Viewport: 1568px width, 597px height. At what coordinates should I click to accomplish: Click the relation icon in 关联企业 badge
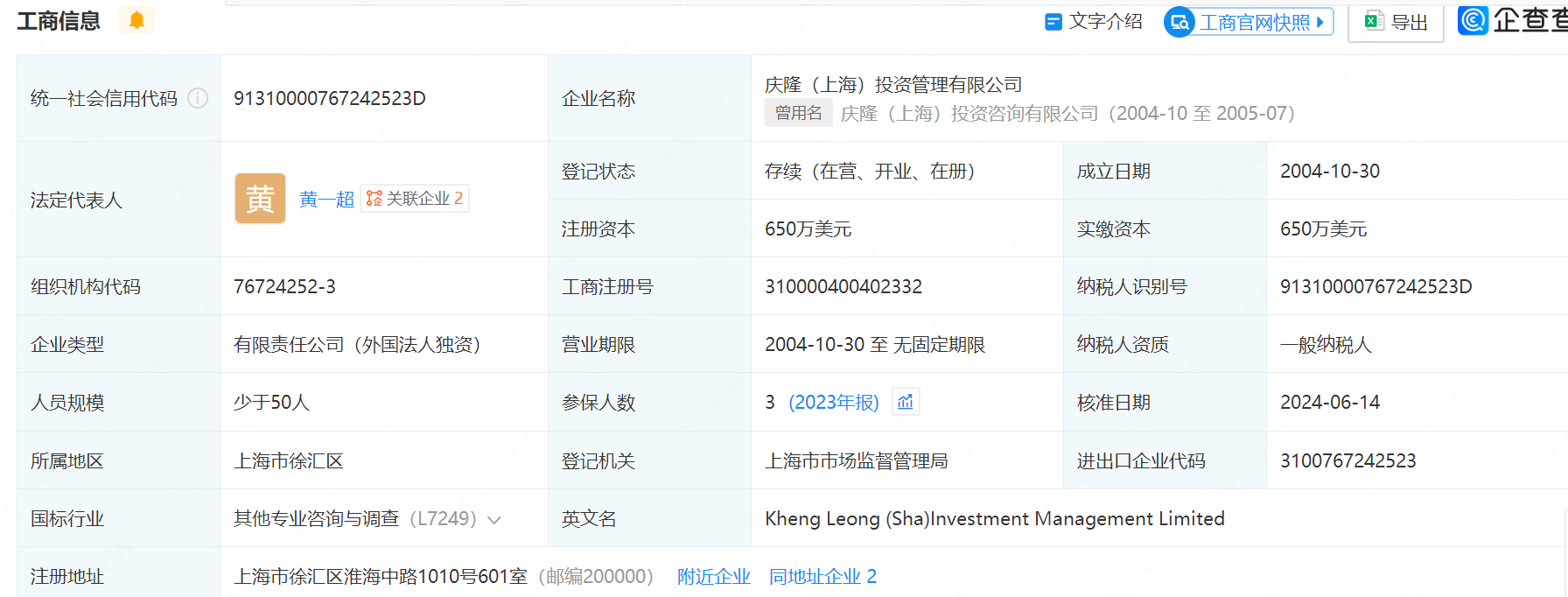(x=374, y=199)
